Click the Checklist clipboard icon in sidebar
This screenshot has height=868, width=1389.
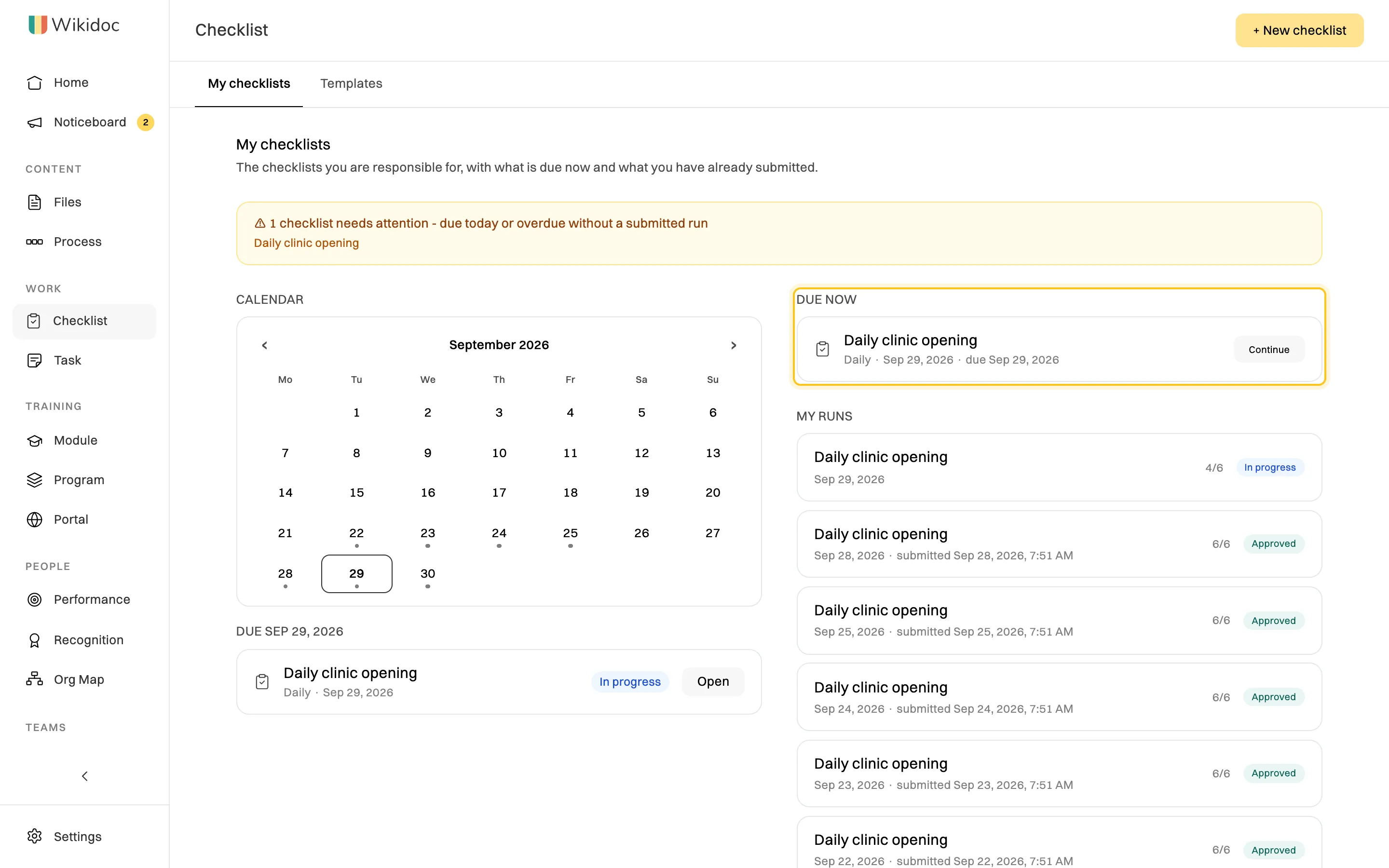click(34, 321)
